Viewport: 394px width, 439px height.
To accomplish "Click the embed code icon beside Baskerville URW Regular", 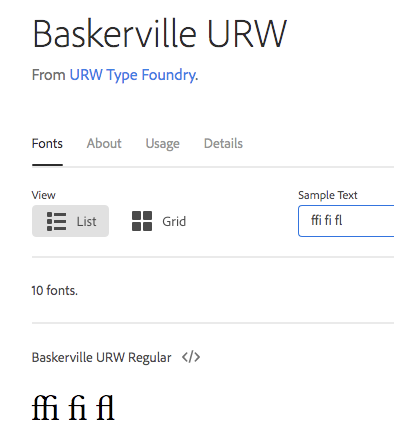I will point(191,357).
